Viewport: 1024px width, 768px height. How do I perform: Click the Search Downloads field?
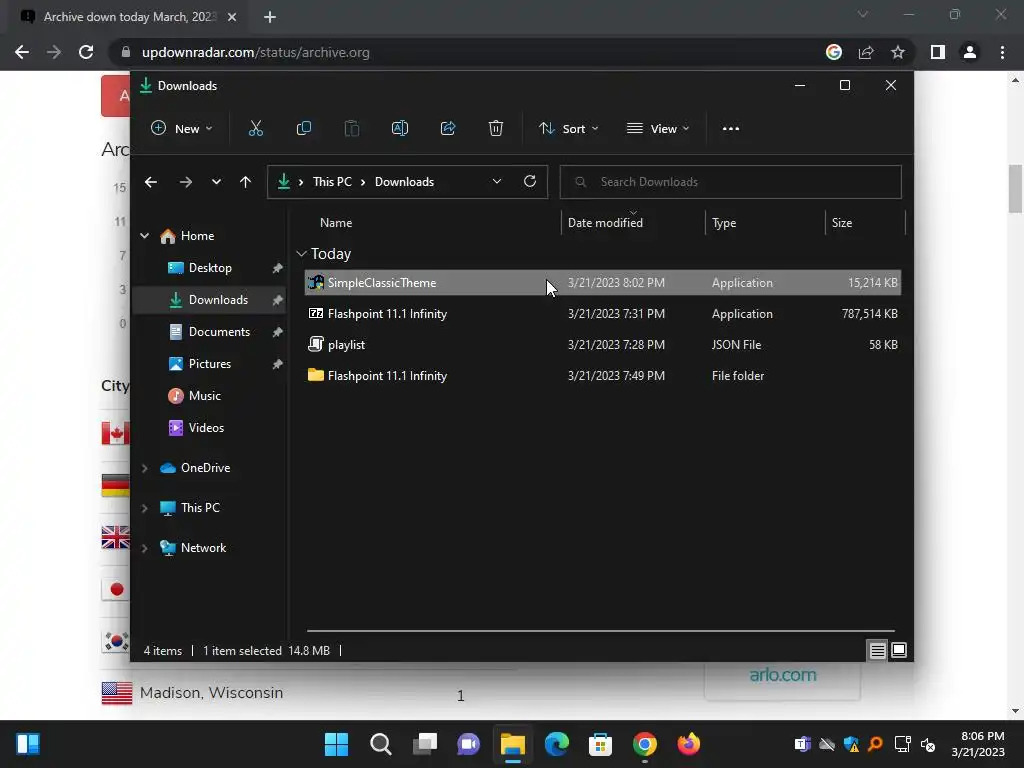tap(730, 182)
